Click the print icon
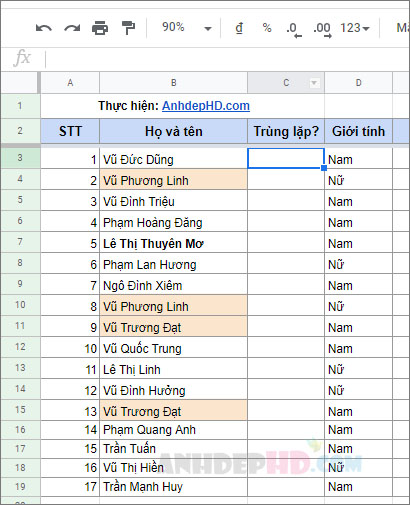This screenshot has height=505, width=410. (100, 28)
